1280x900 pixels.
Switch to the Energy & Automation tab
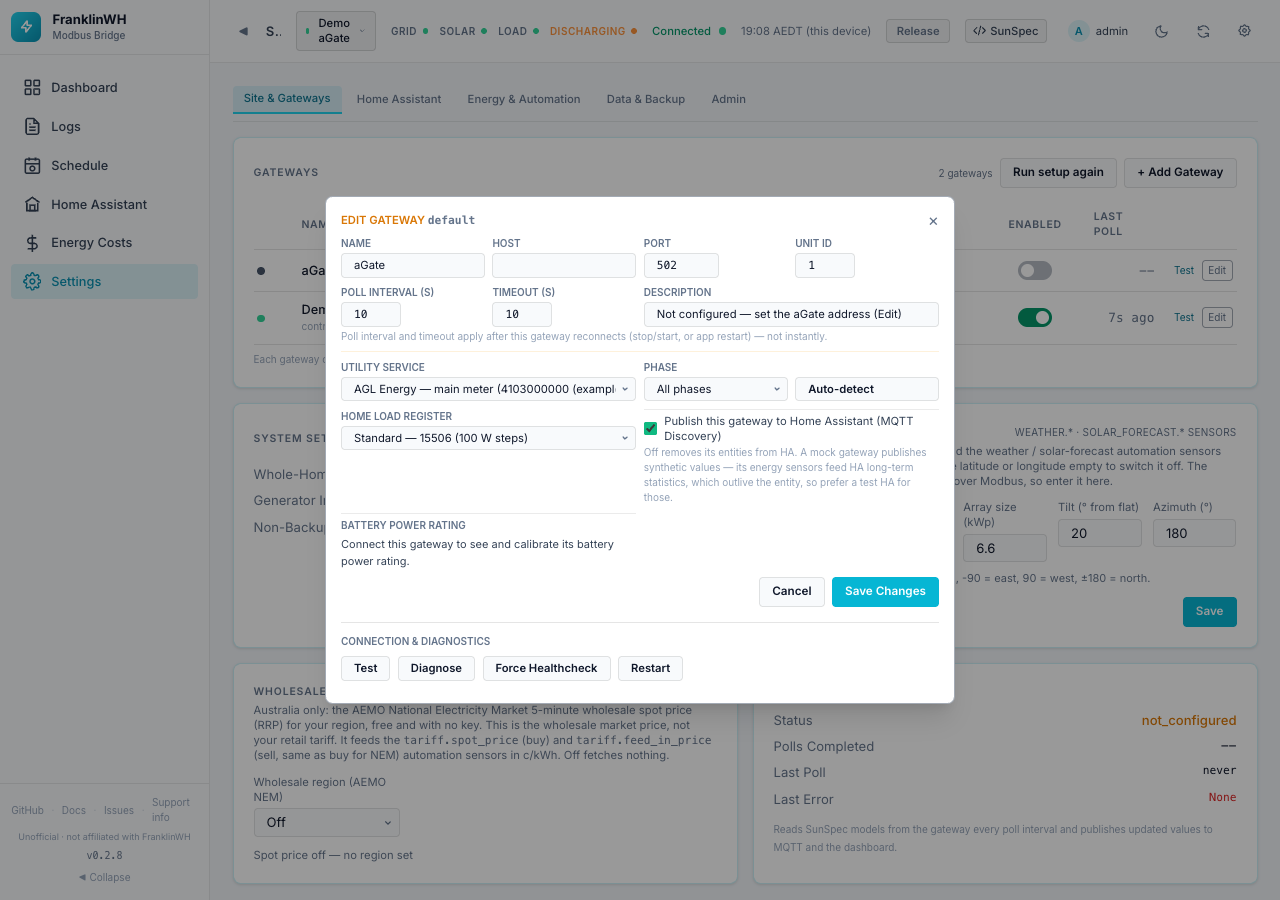[524, 99]
